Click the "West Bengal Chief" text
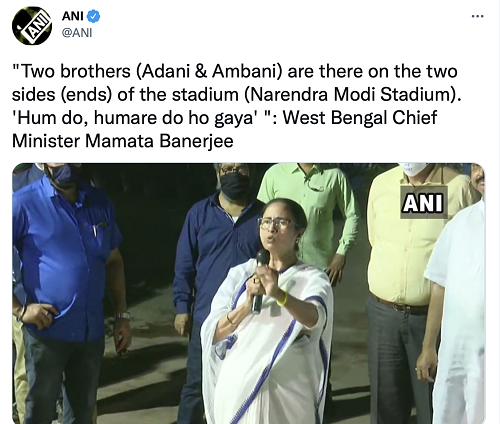This screenshot has height=424, width=500. [360, 118]
